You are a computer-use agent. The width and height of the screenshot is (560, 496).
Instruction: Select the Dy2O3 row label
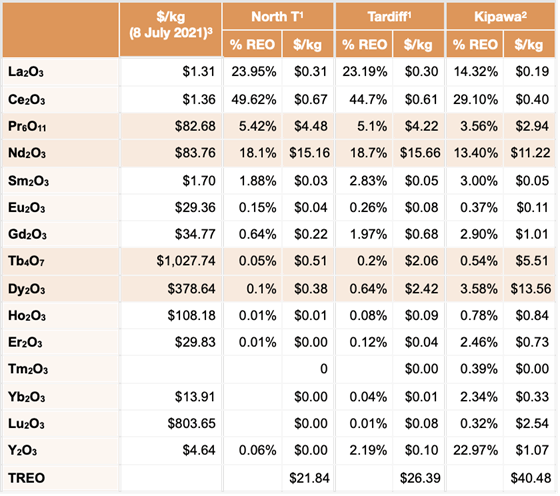[x=26, y=289]
